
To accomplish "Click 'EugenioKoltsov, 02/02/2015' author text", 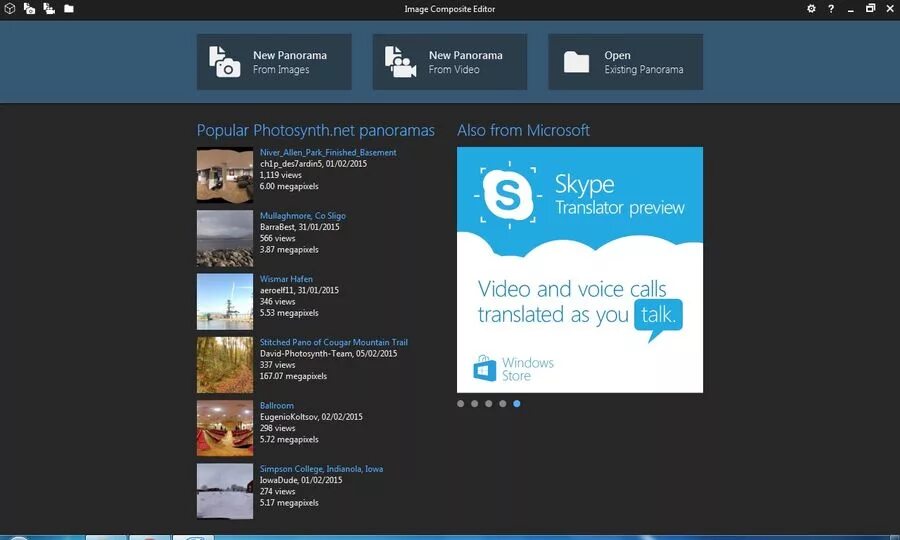I will click(311, 417).
